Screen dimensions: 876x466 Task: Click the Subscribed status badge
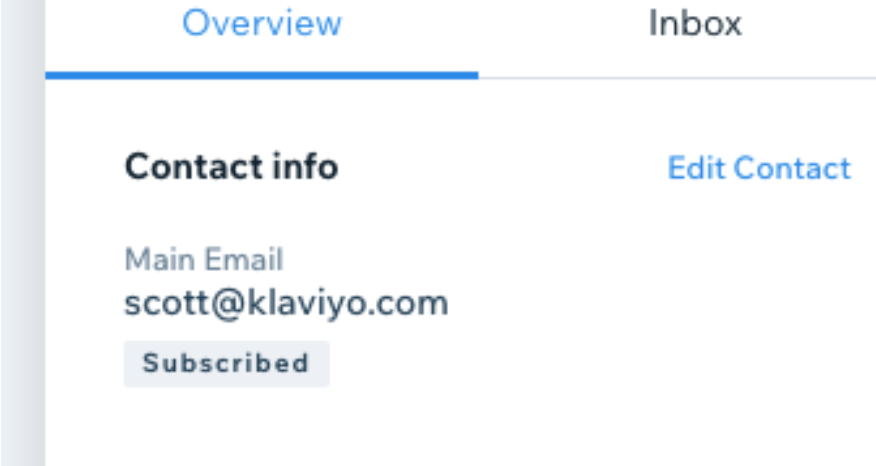[x=226, y=363]
